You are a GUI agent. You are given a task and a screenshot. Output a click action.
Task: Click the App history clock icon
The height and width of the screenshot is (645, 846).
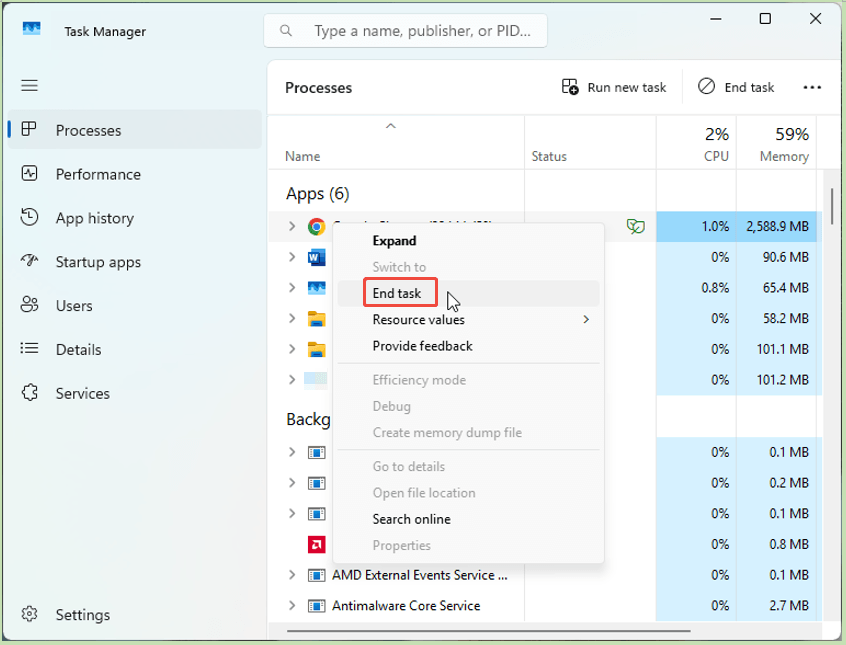pyautogui.click(x=29, y=217)
